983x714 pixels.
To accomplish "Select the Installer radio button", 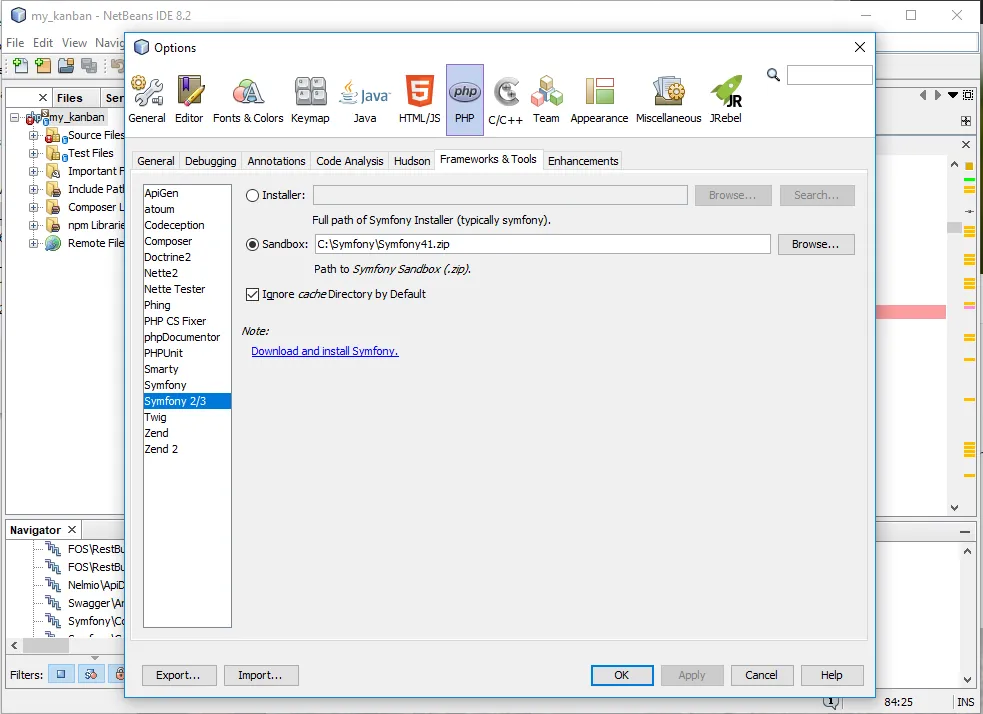I will [x=252, y=196].
